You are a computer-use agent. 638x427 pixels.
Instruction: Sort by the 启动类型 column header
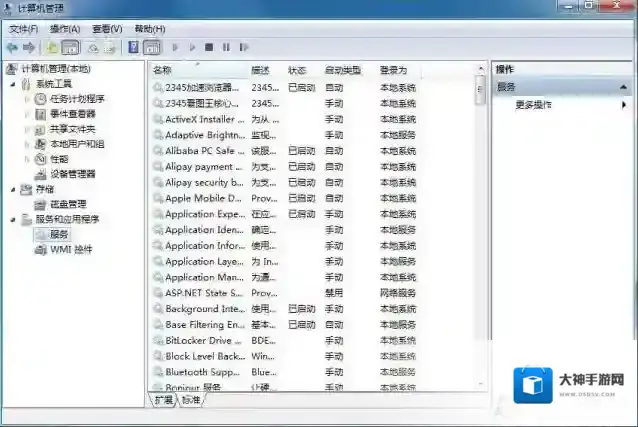coord(350,70)
